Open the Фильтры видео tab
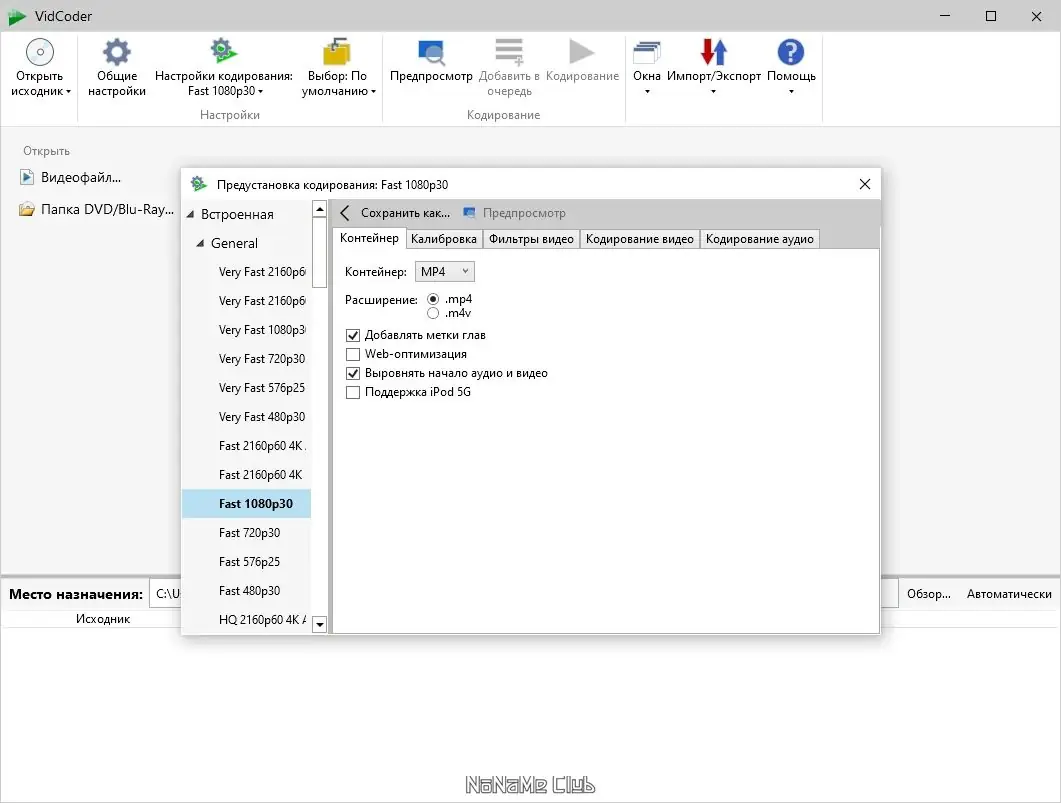This screenshot has width=1061, height=803. pyautogui.click(x=531, y=239)
